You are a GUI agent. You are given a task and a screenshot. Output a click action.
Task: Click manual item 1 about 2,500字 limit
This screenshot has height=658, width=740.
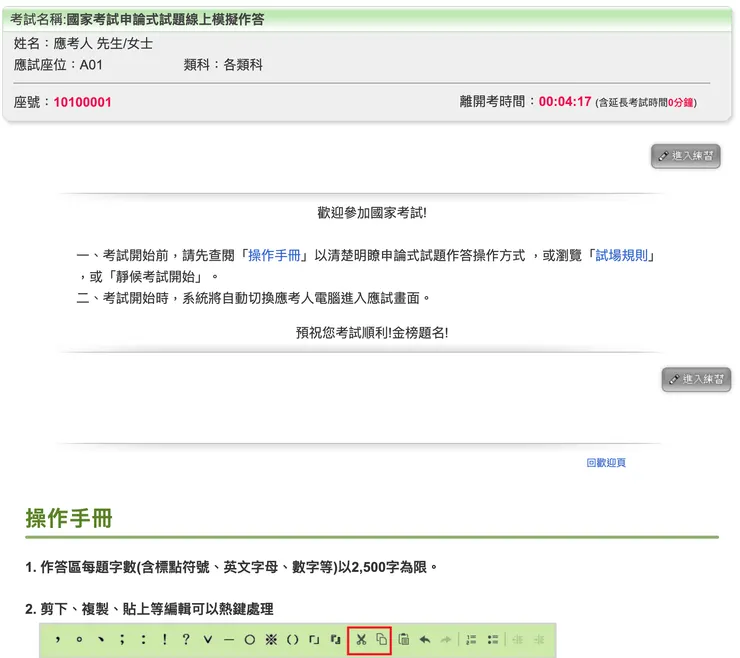[x=231, y=567]
